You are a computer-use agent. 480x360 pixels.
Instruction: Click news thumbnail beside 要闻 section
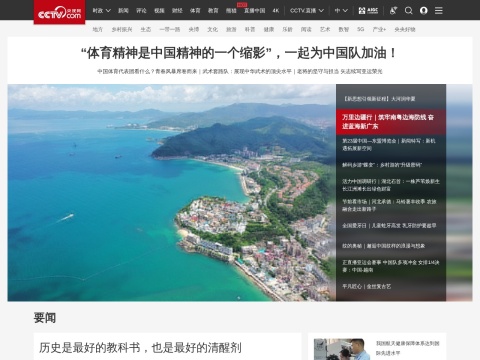tap(342, 349)
